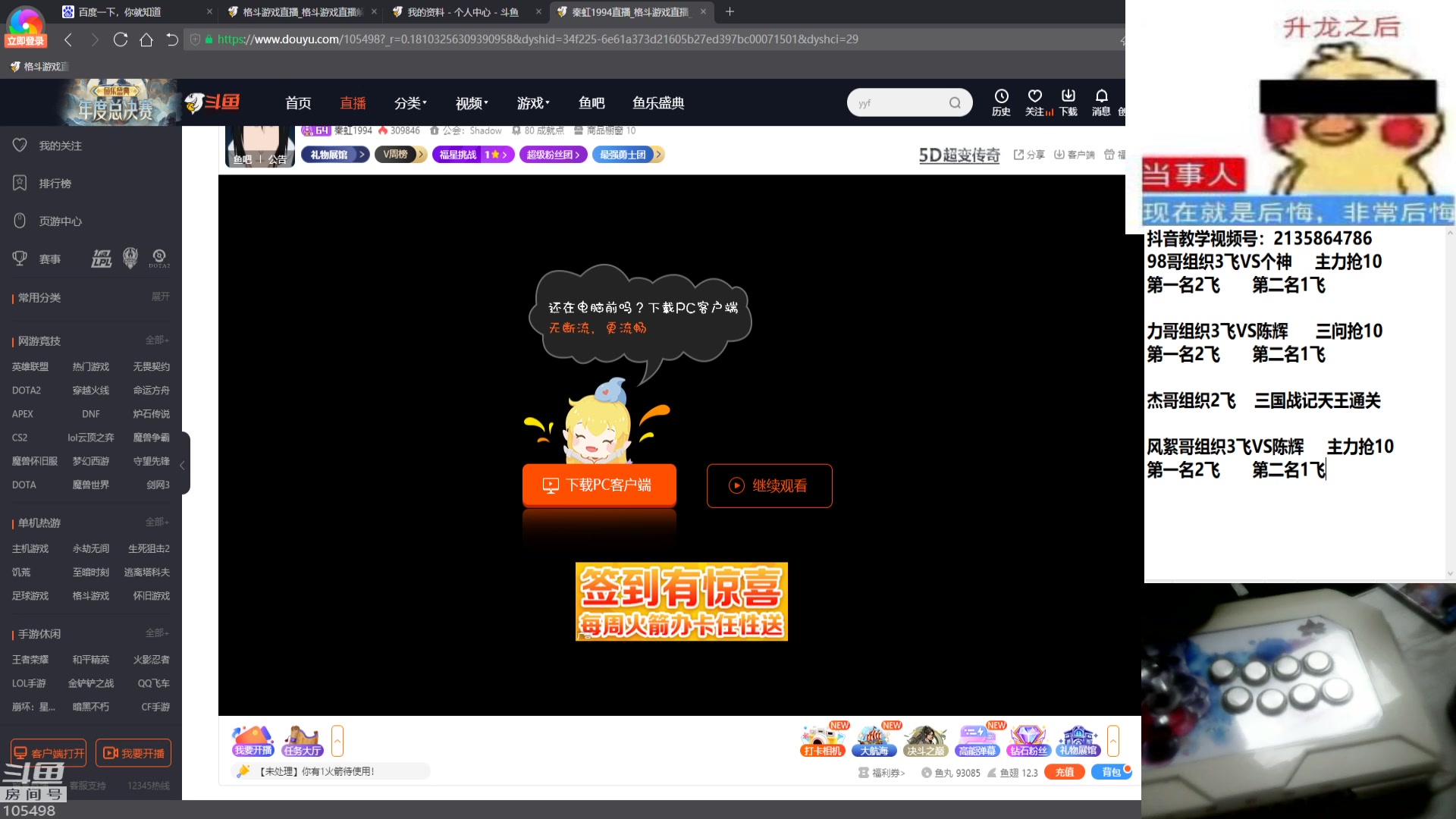The width and height of the screenshot is (1456, 819).
Task: Open the 关注 heart icon
Action: pyautogui.click(x=1035, y=102)
